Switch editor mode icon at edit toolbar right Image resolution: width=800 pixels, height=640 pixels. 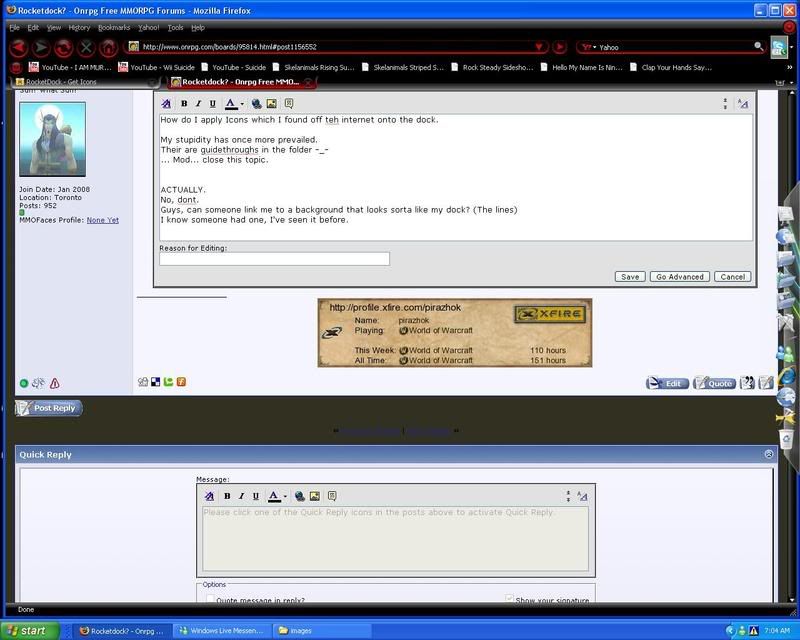(x=743, y=104)
